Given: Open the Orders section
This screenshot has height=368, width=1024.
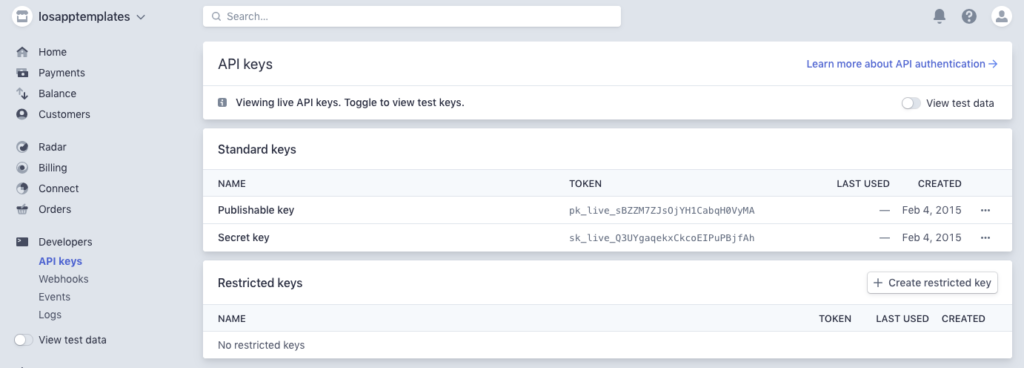Looking at the screenshot, I should (x=55, y=209).
